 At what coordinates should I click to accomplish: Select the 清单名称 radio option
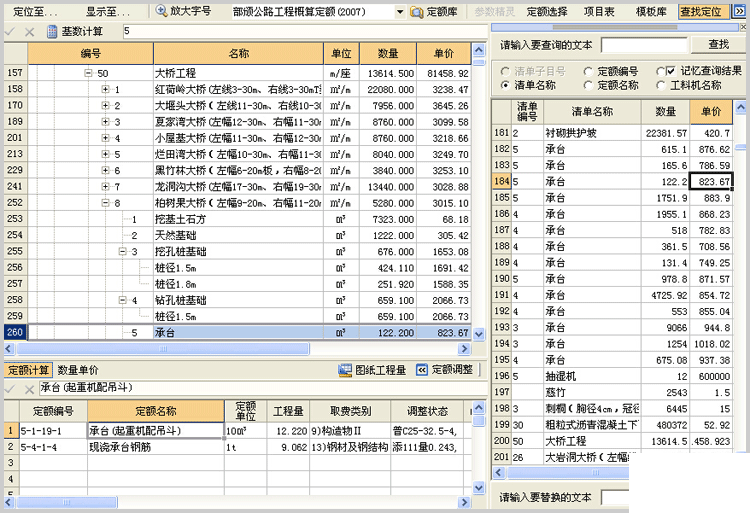[505, 85]
